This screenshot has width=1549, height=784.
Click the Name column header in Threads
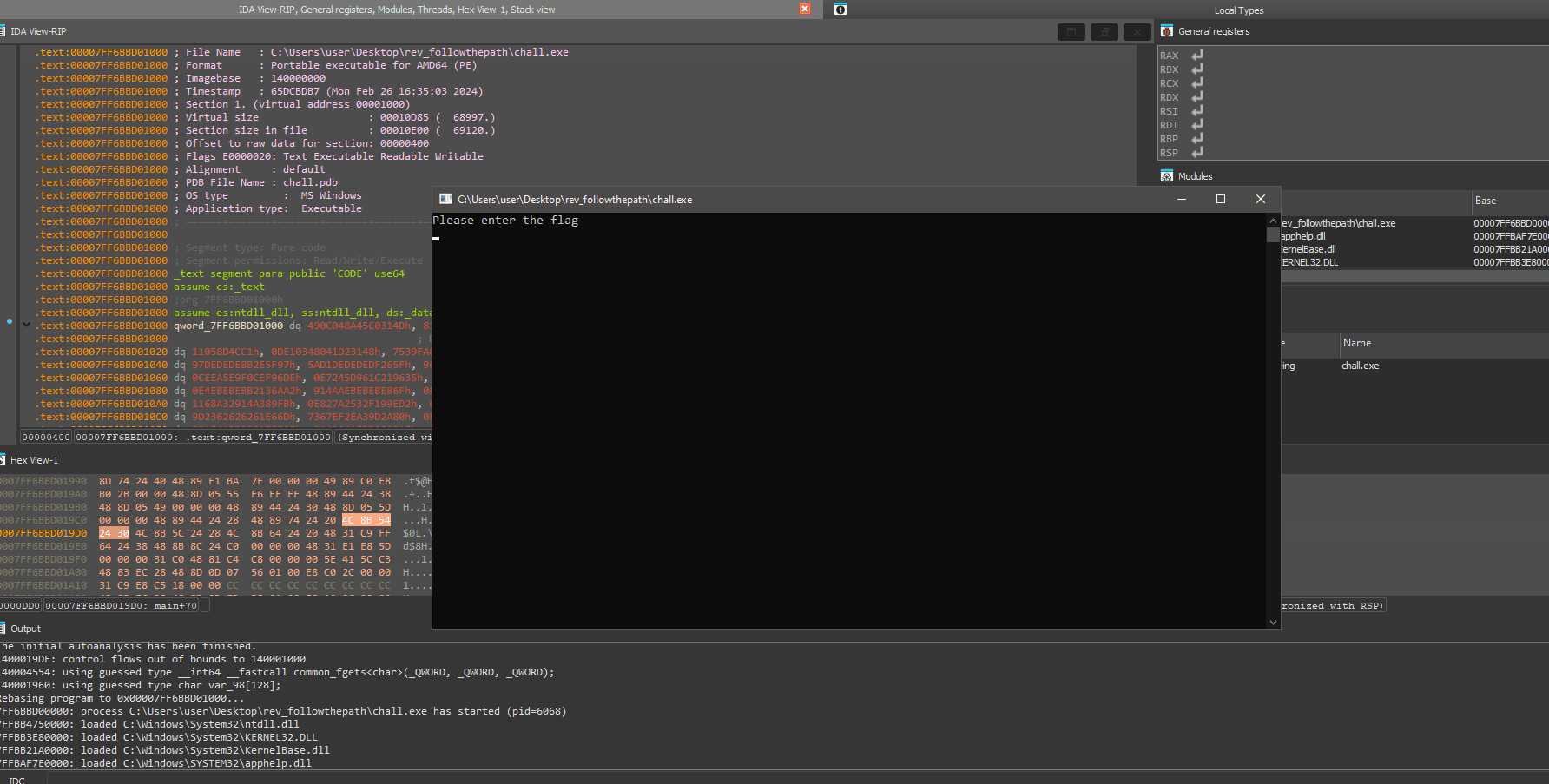pyautogui.click(x=1357, y=343)
